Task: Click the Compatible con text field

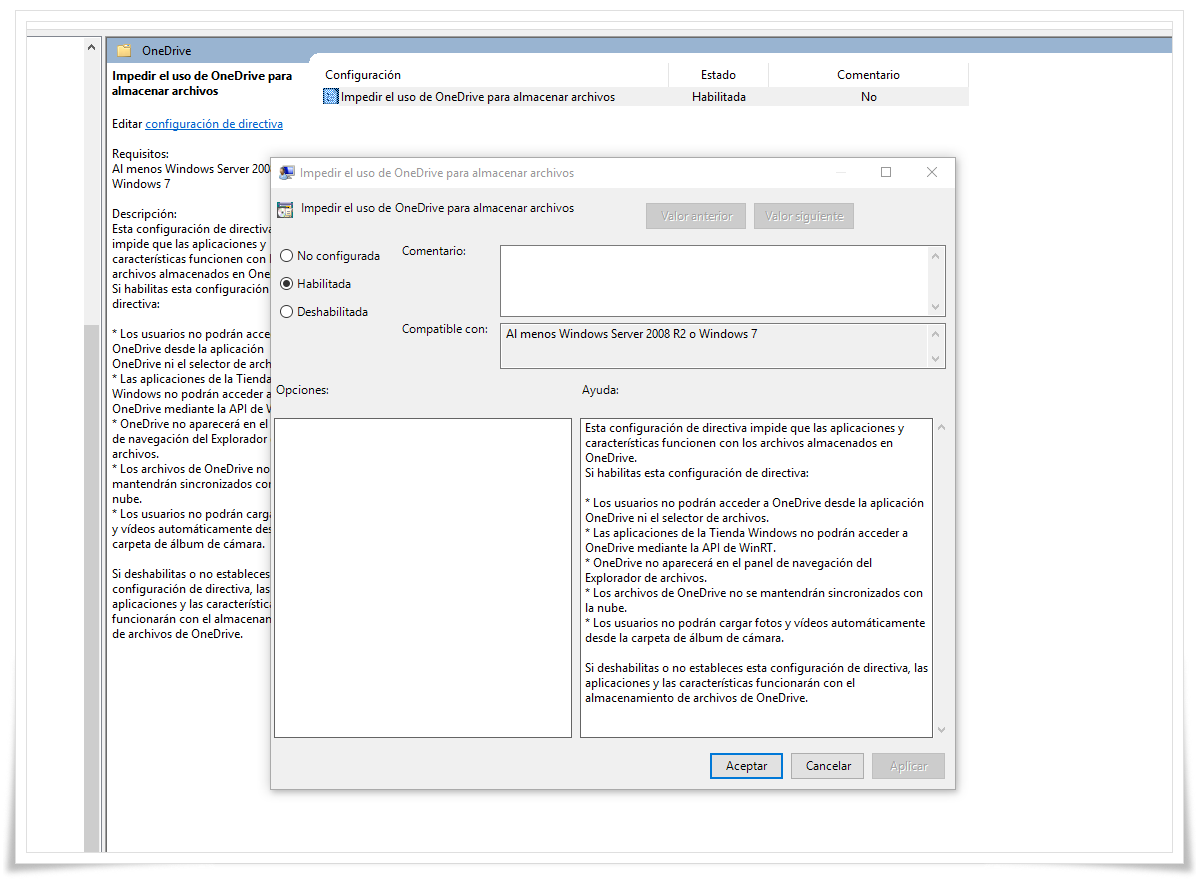Action: [714, 346]
